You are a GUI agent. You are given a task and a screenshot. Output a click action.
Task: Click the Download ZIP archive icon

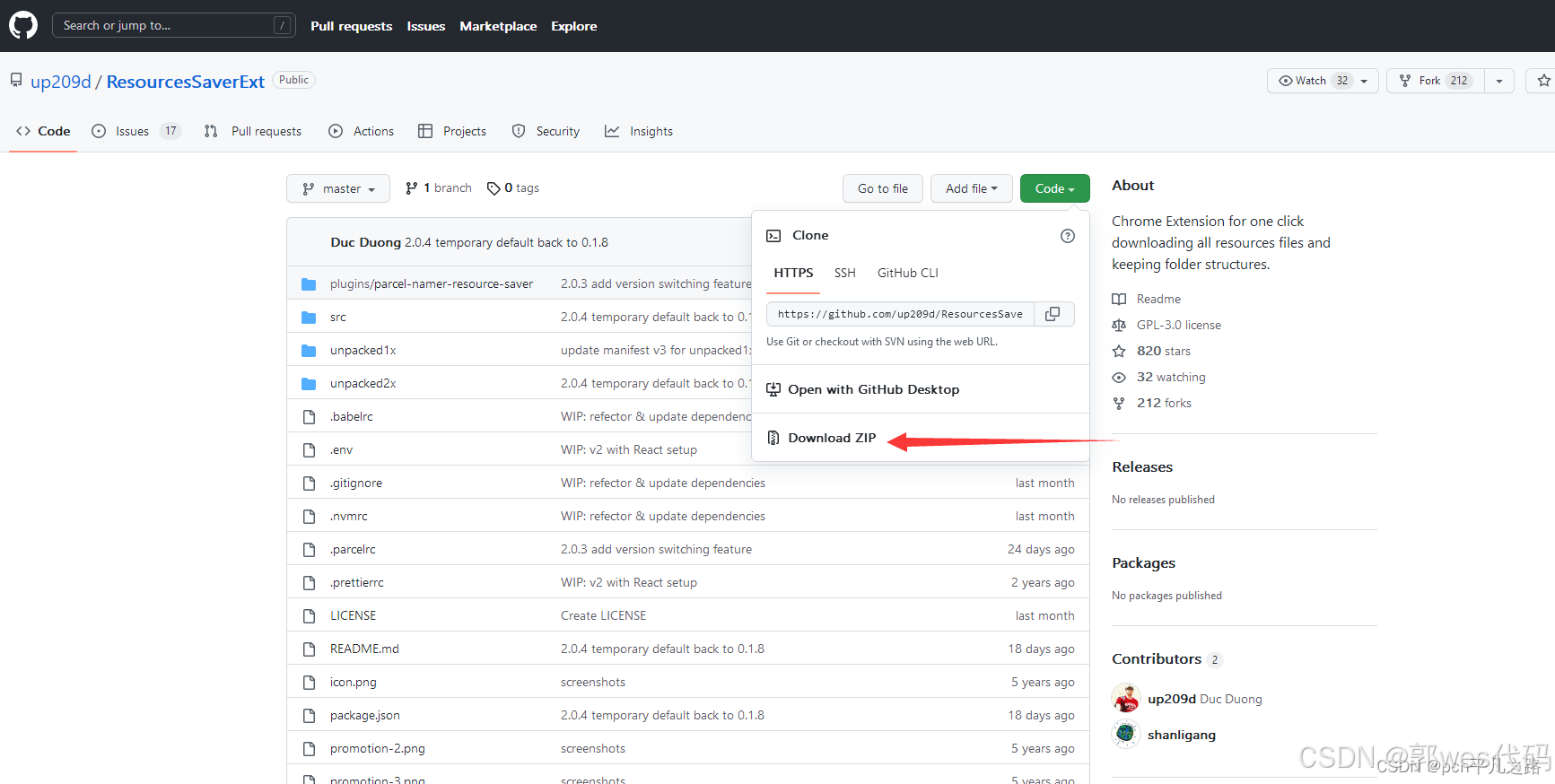[773, 438]
